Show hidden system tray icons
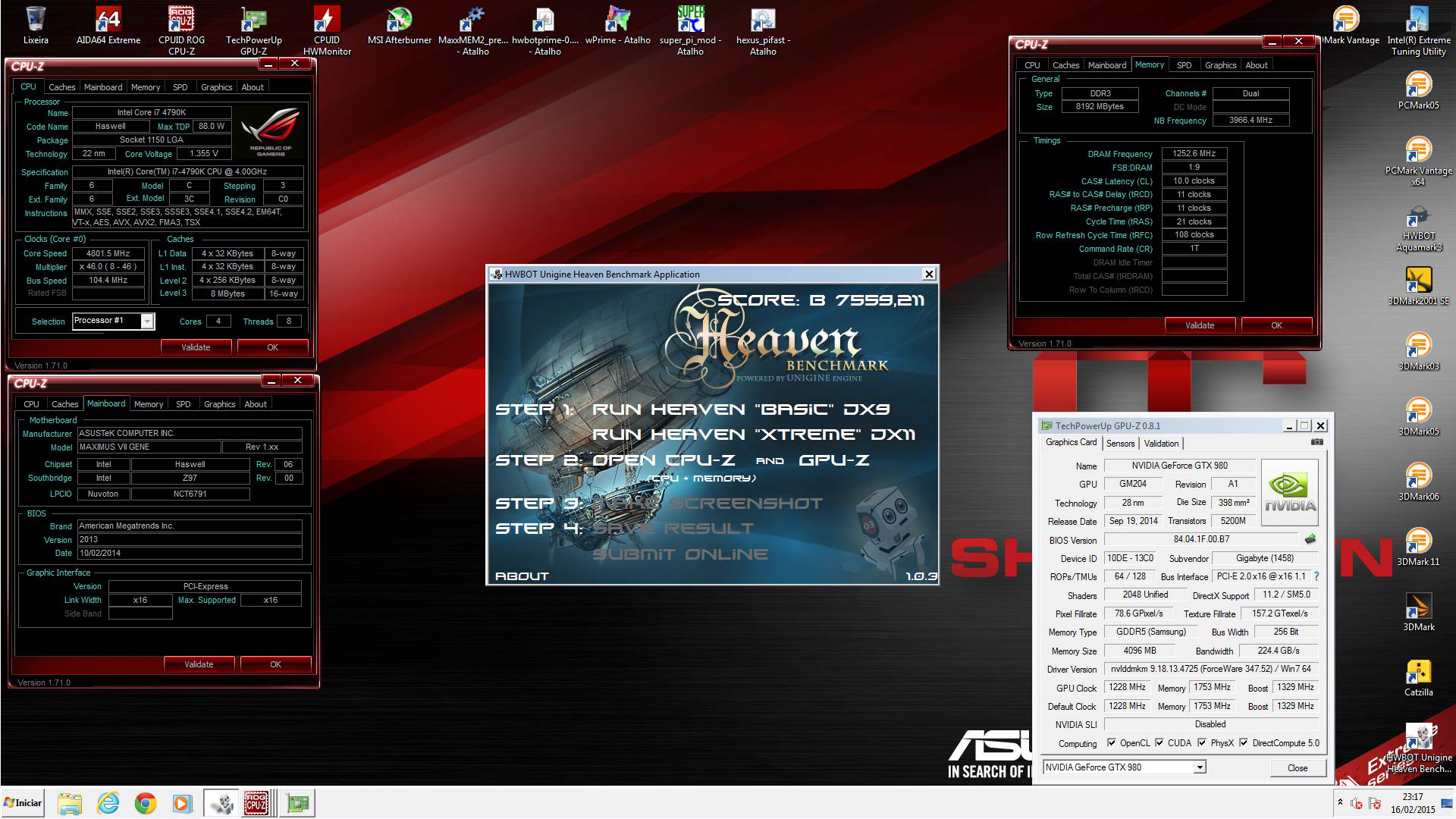This screenshot has height=819, width=1456. (x=1340, y=803)
